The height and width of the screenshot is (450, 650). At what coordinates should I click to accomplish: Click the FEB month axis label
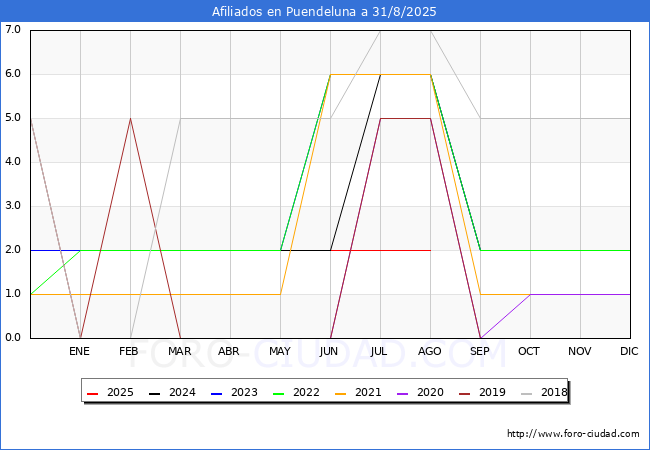point(129,351)
